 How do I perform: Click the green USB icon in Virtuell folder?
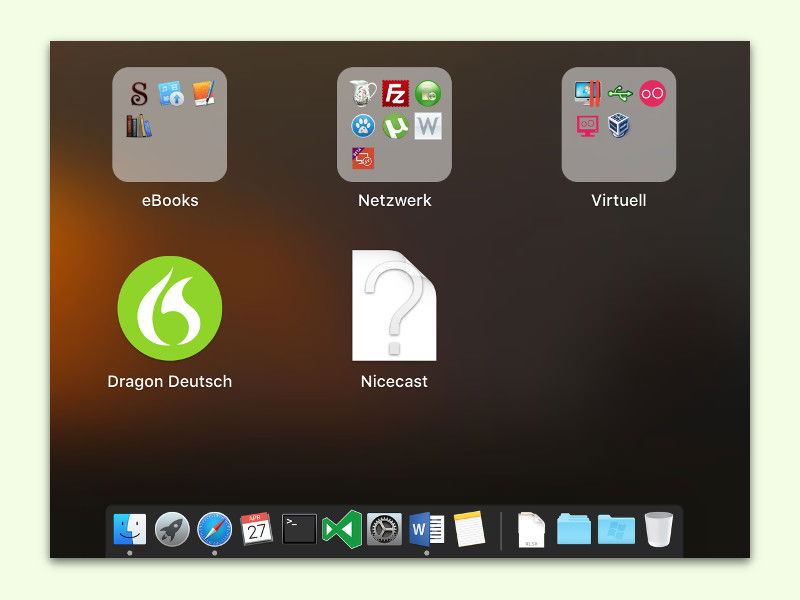(x=620, y=93)
